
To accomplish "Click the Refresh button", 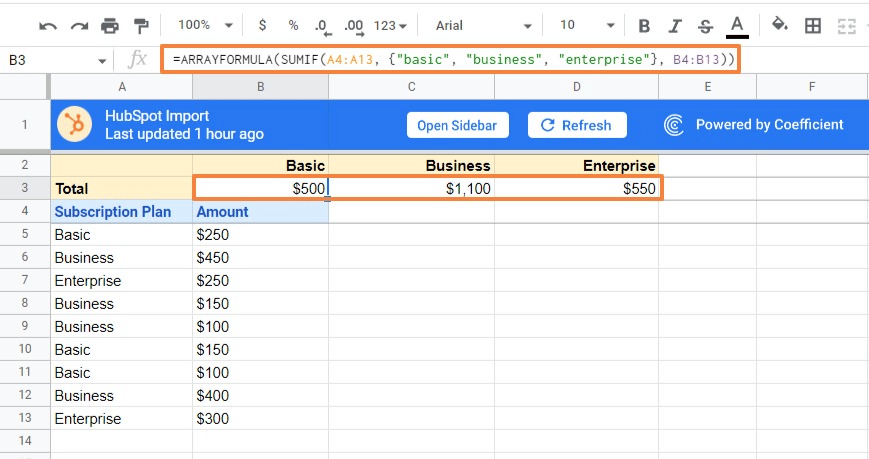I will pyautogui.click(x=577, y=125).
